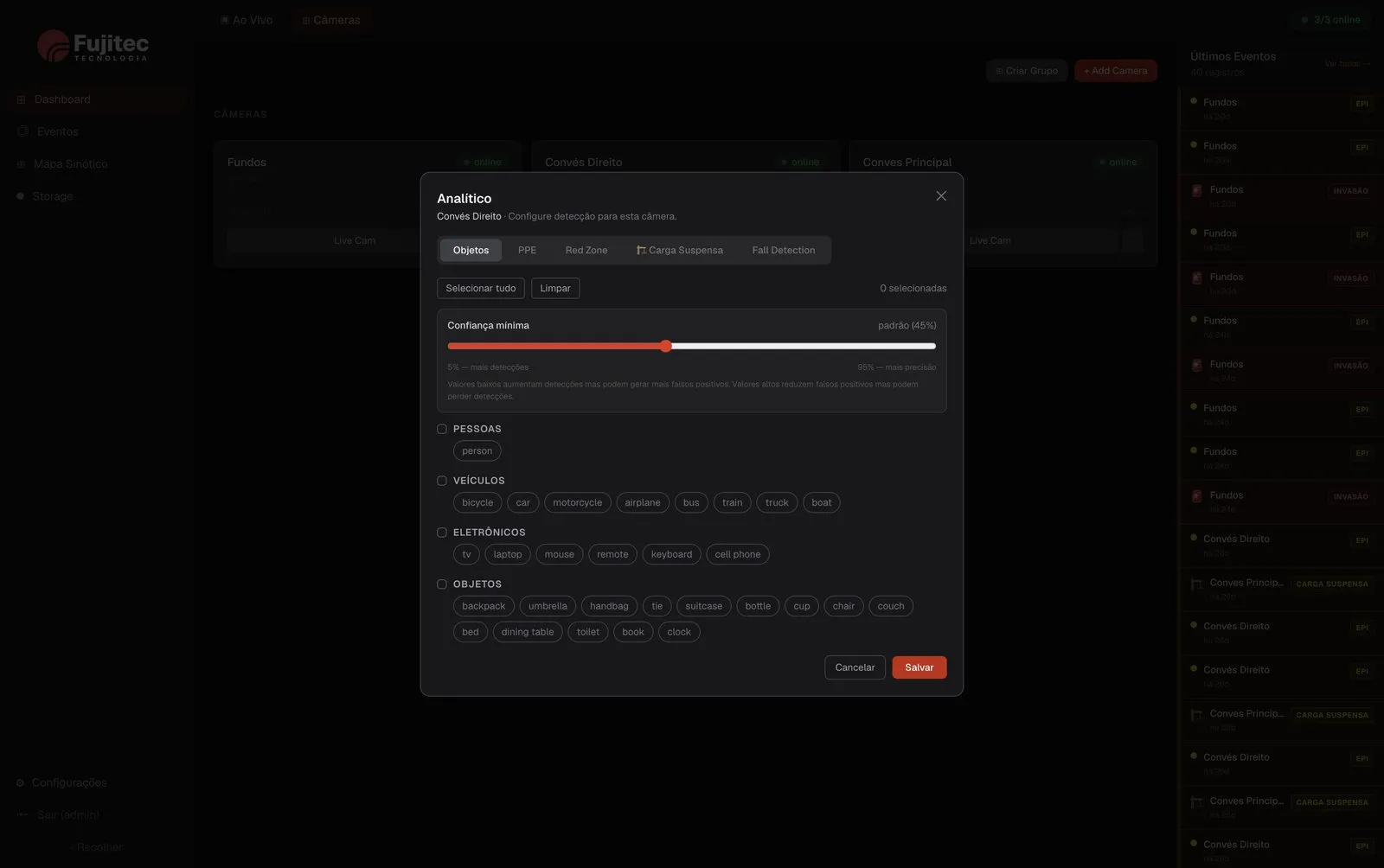This screenshot has height=868, width=1384.
Task: Toggle the dining table detection chip
Action: coord(528,632)
